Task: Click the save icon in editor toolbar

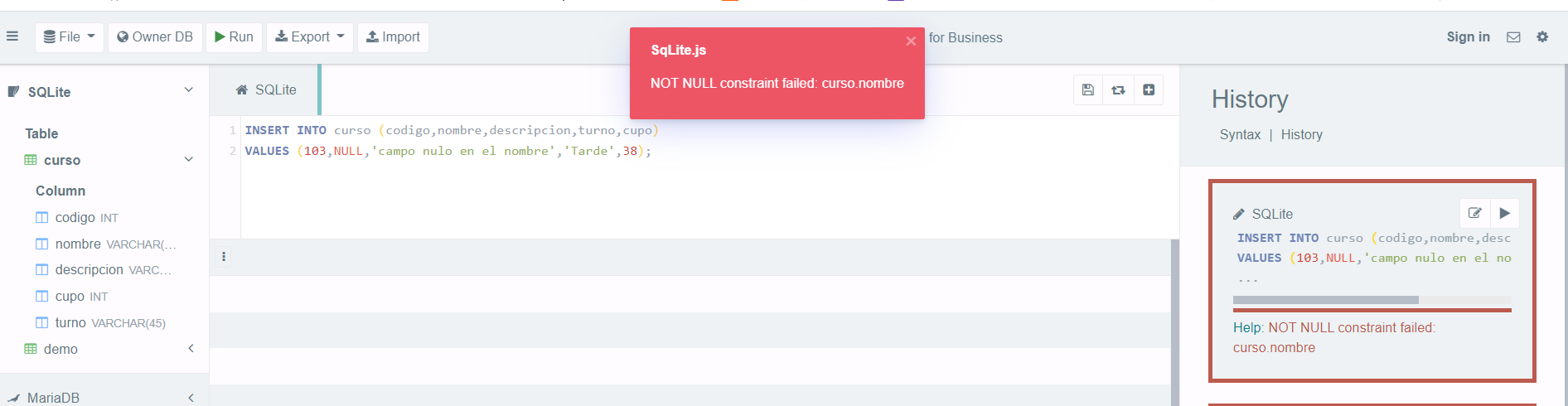Action: tap(1088, 90)
